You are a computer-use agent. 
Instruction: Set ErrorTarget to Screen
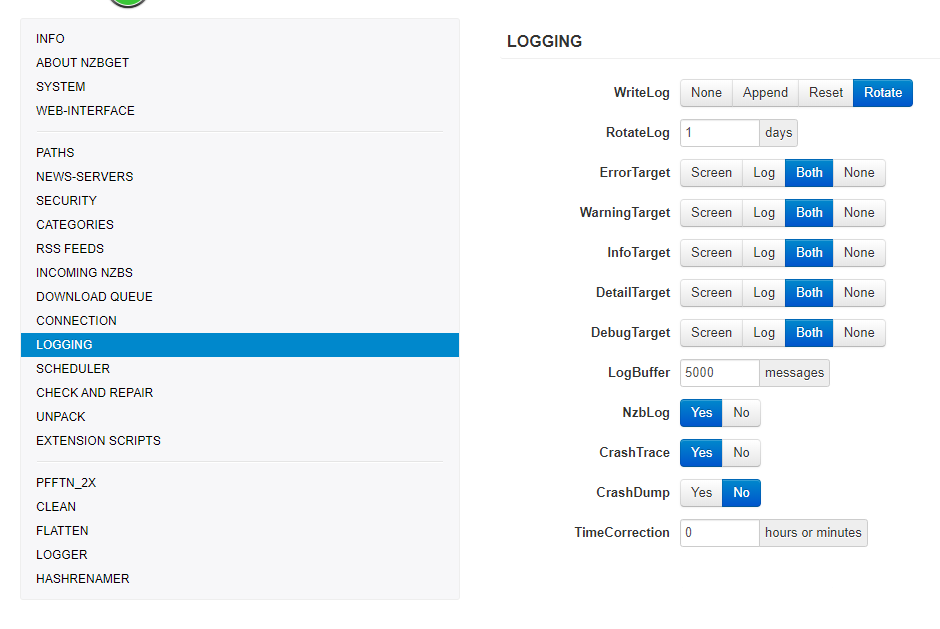pos(711,173)
